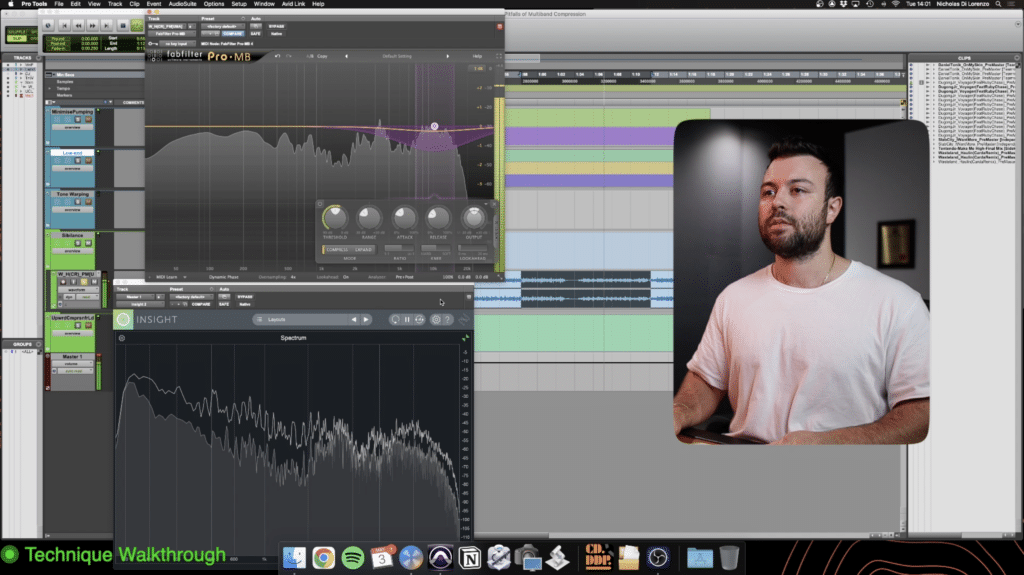This screenshot has width=1024, height=575.
Task: Click the Release knob
Action: pyautogui.click(x=438, y=218)
